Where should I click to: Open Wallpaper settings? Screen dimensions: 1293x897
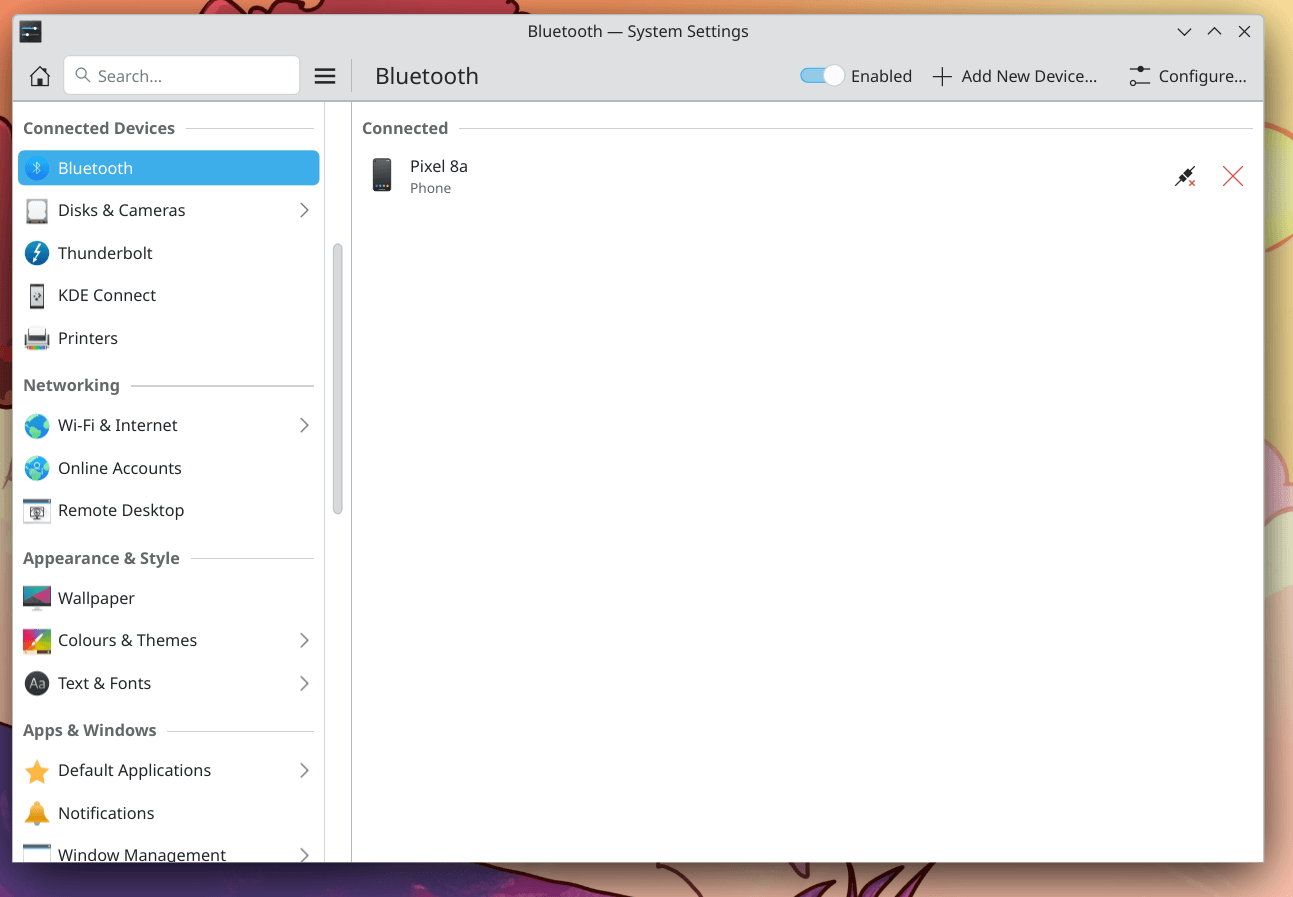tap(96, 598)
